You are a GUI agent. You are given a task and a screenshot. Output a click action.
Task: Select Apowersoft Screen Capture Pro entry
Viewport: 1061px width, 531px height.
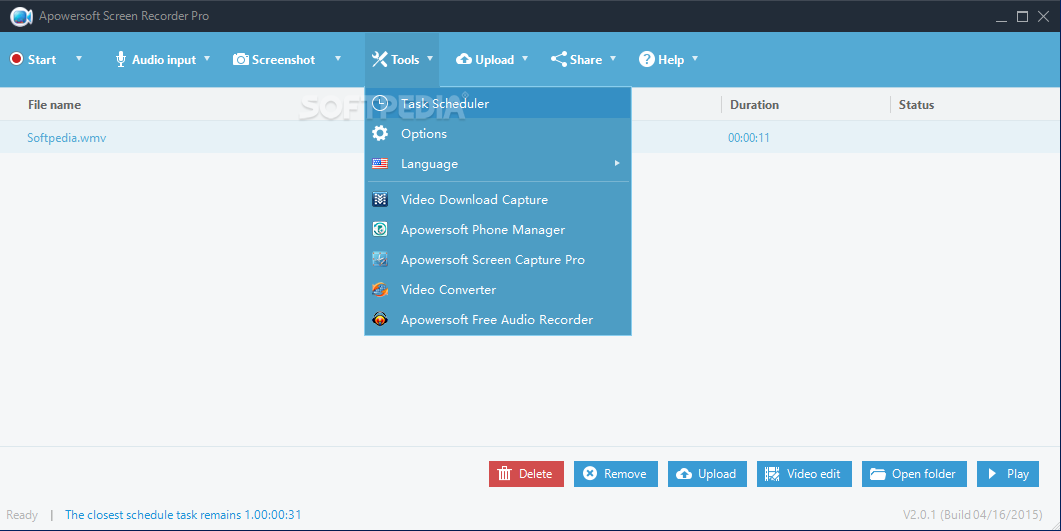pyautogui.click(x=498, y=260)
